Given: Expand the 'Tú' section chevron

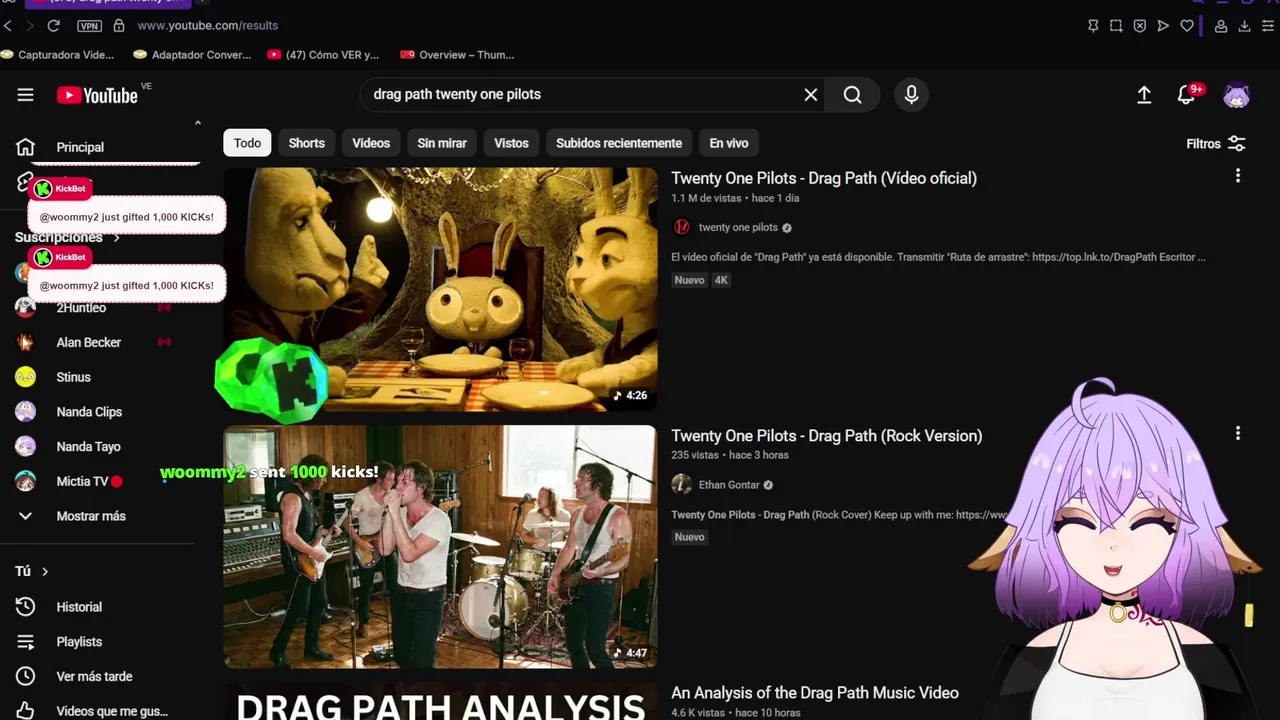Looking at the screenshot, I should [x=45, y=571].
